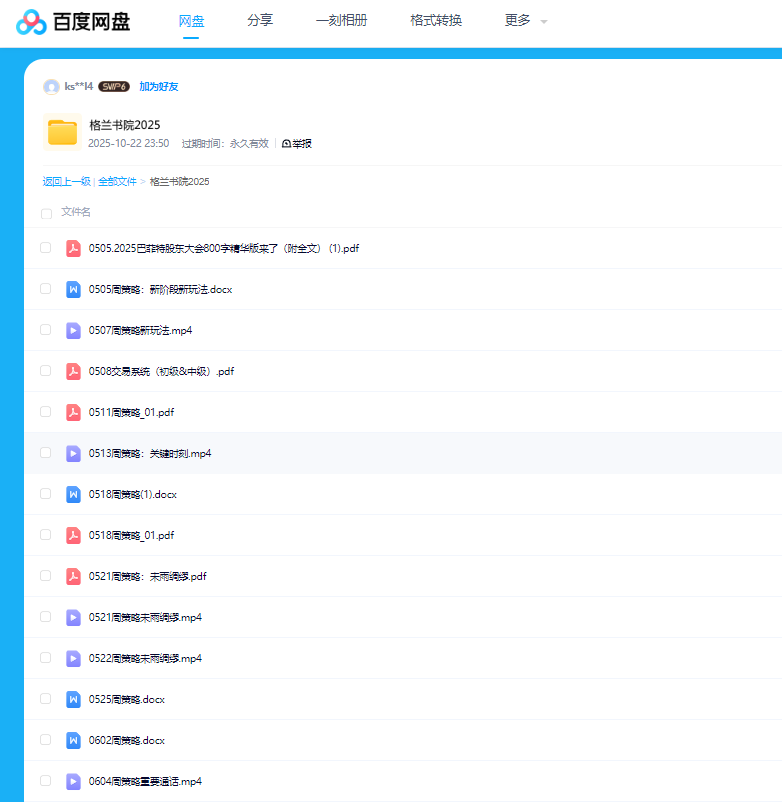Click the 格兰书院2025 folder title
Viewport: 782px width, 802px height.
(x=124, y=125)
